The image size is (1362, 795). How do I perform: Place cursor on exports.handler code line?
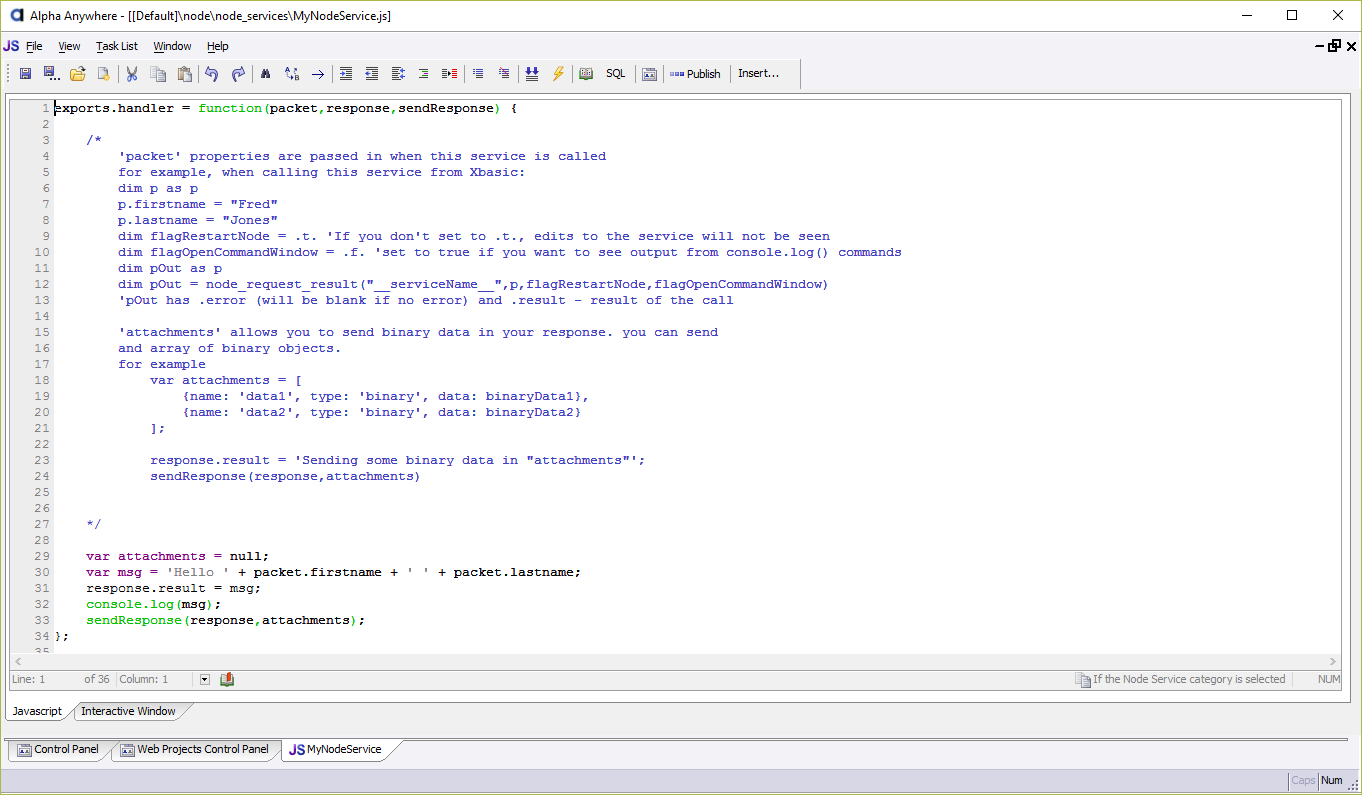[x=285, y=108]
